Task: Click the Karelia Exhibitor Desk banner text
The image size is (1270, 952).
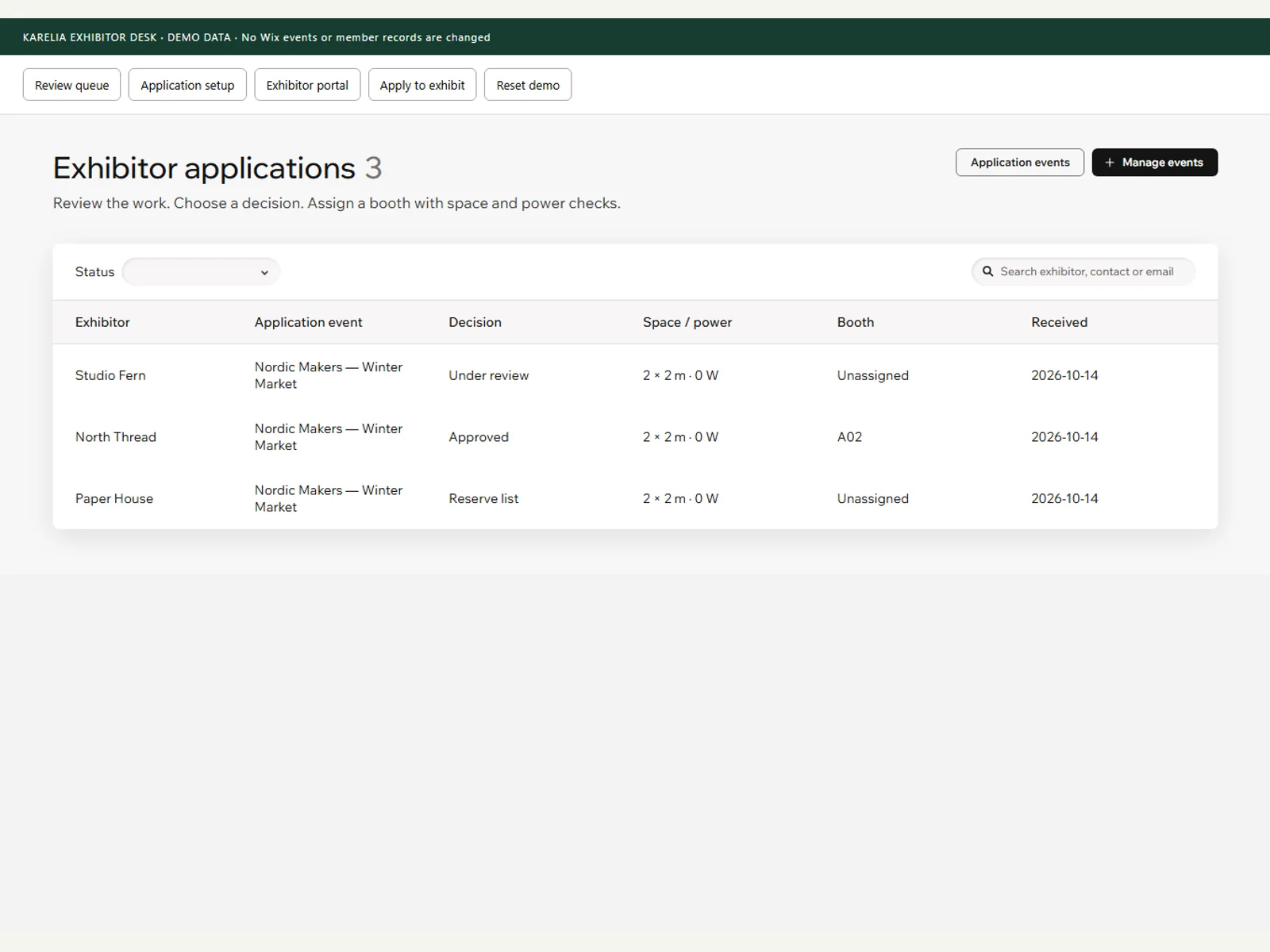Action: point(256,37)
